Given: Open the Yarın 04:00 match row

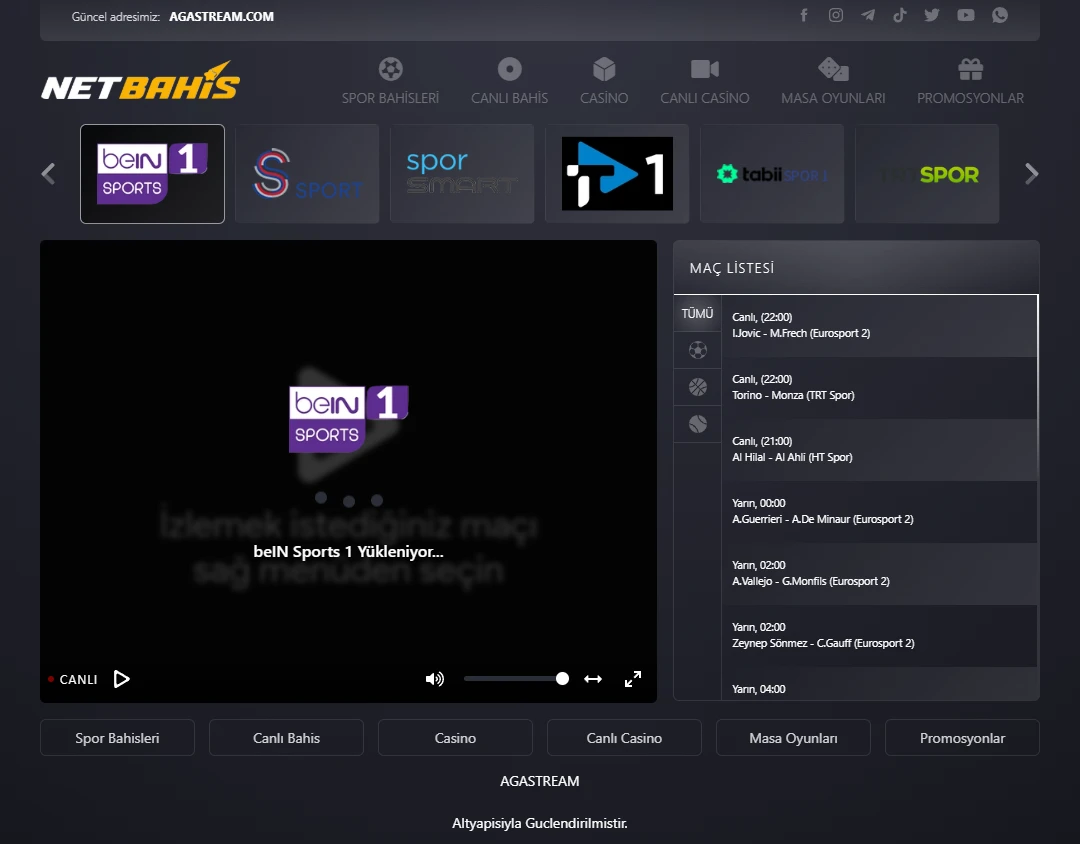Looking at the screenshot, I should tap(879, 685).
